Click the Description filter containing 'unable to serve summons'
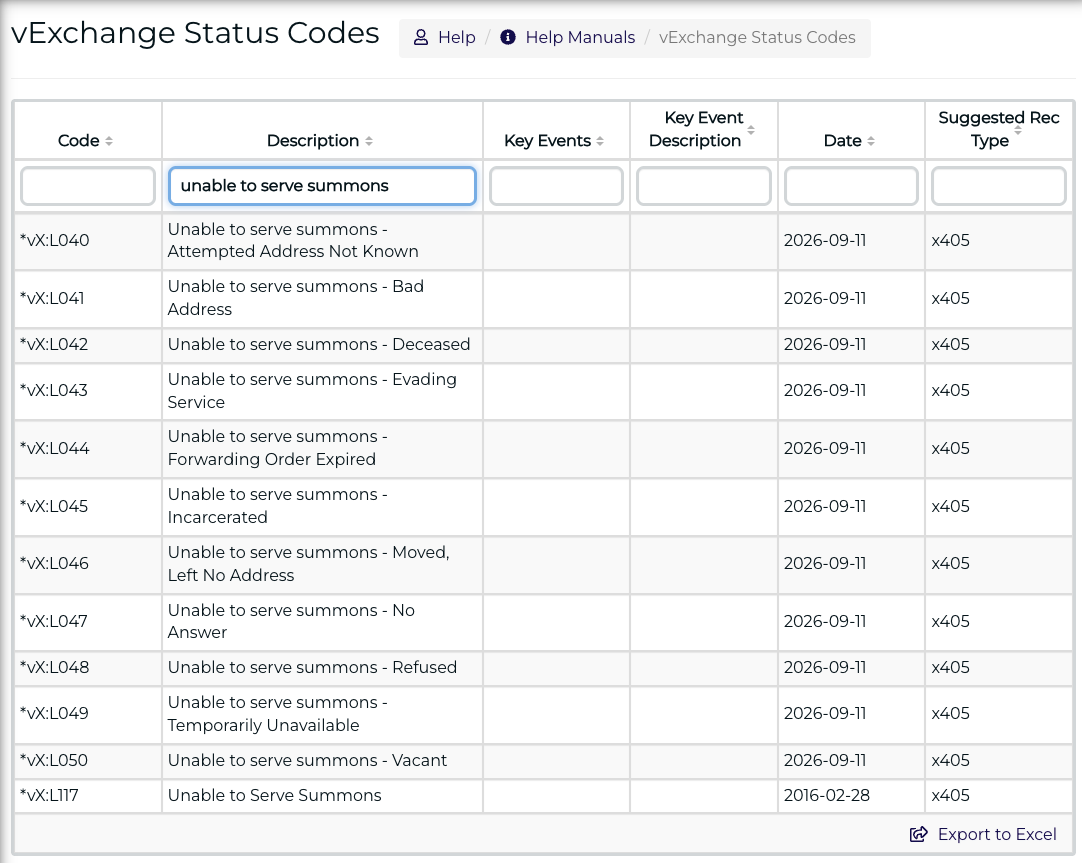The width and height of the screenshot is (1082, 863). 322,186
